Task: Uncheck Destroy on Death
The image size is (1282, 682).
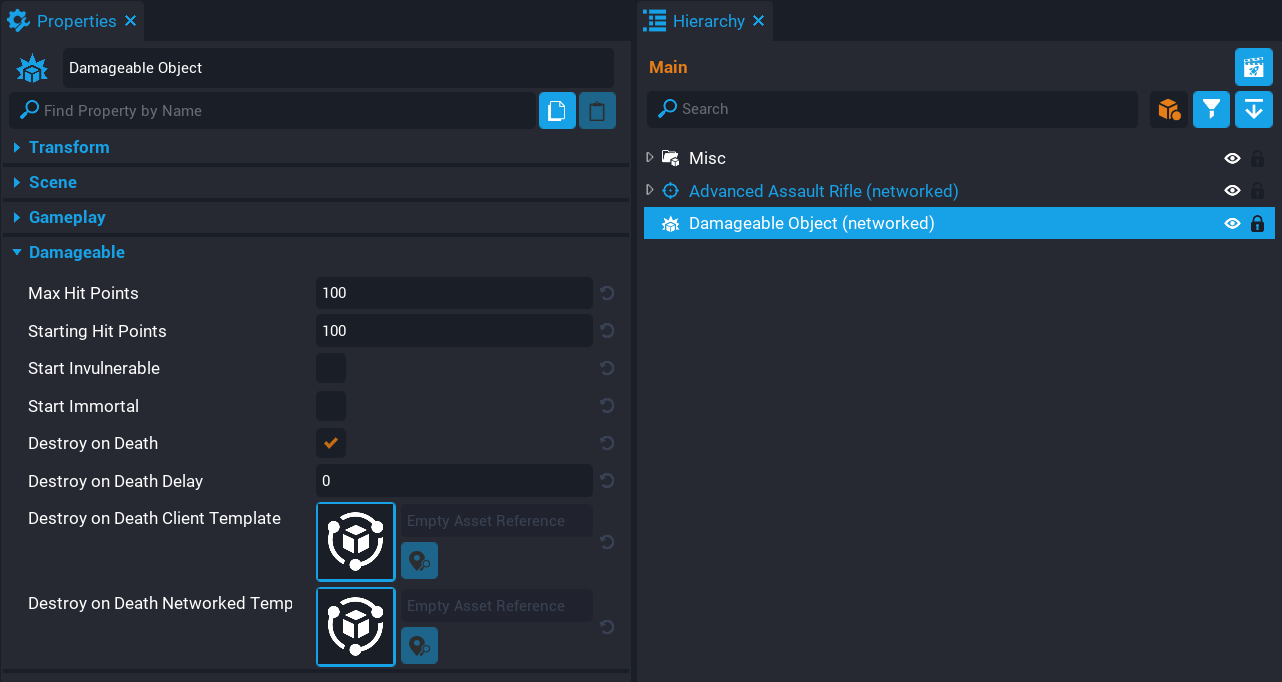Action: click(331, 443)
